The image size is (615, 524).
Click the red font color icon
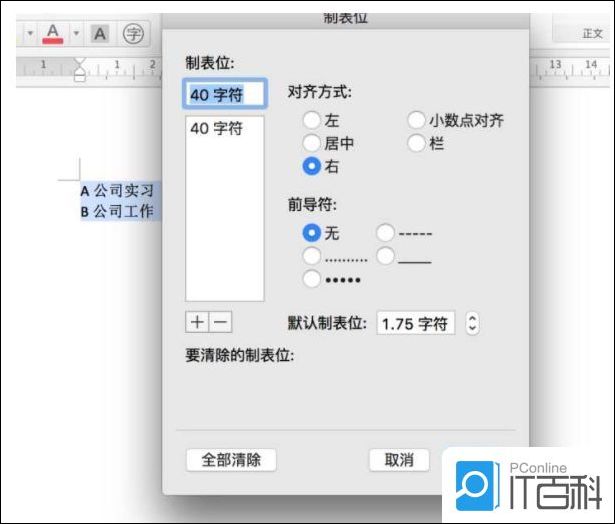pyautogui.click(x=53, y=34)
